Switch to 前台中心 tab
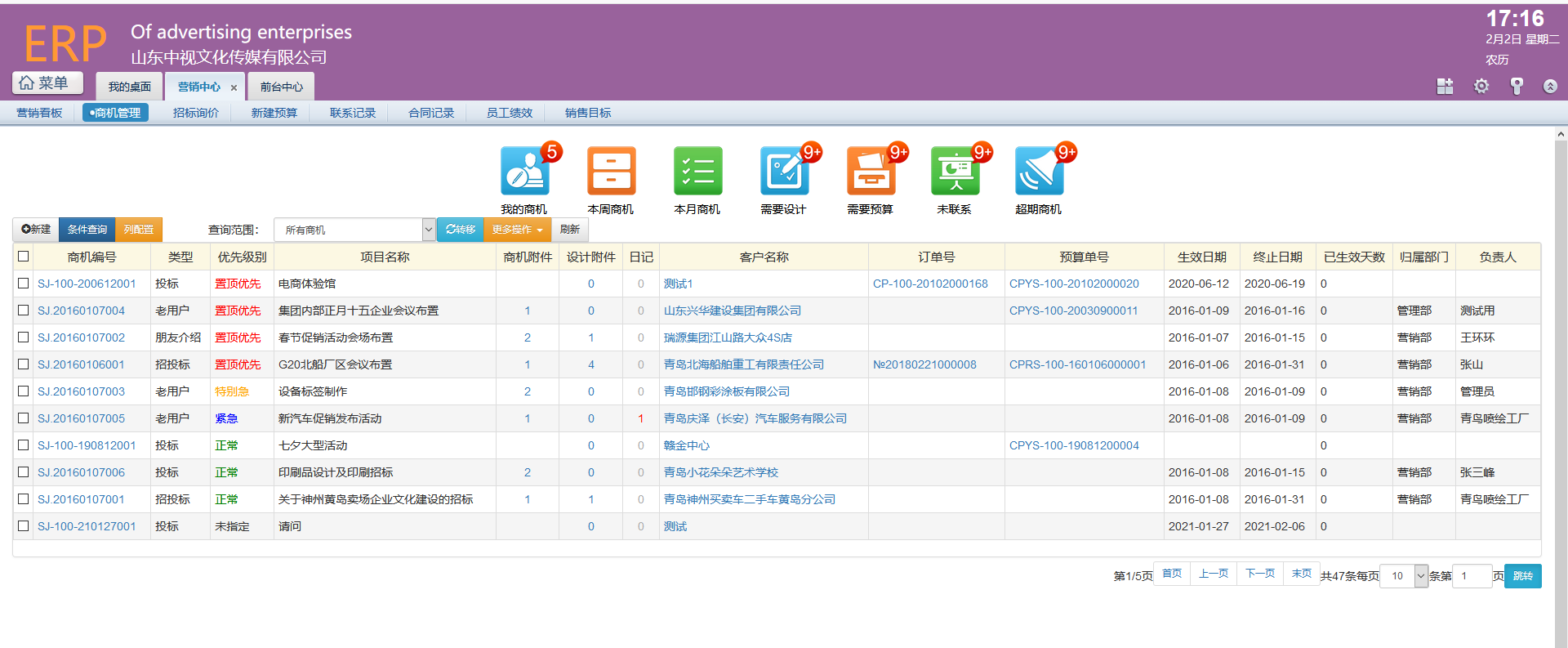The height and width of the screenshot is (648, 1568). 282,87
